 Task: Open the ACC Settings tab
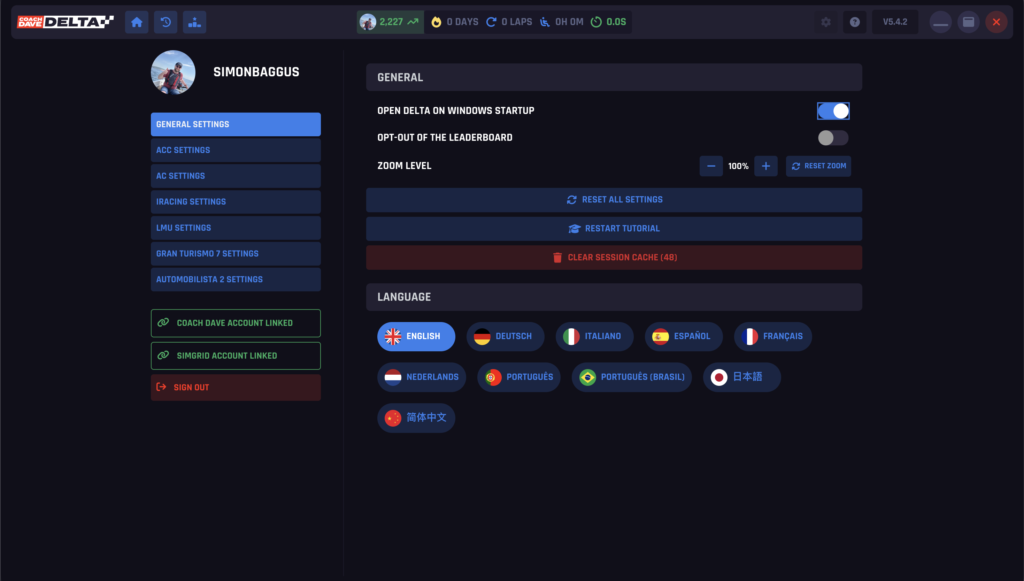coord(236,150)
